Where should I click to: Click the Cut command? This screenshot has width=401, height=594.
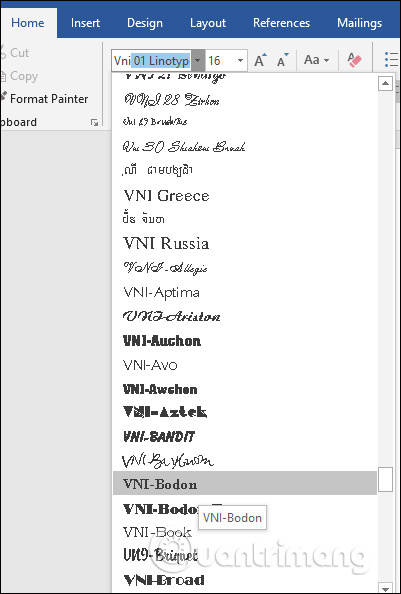[15, 53]
